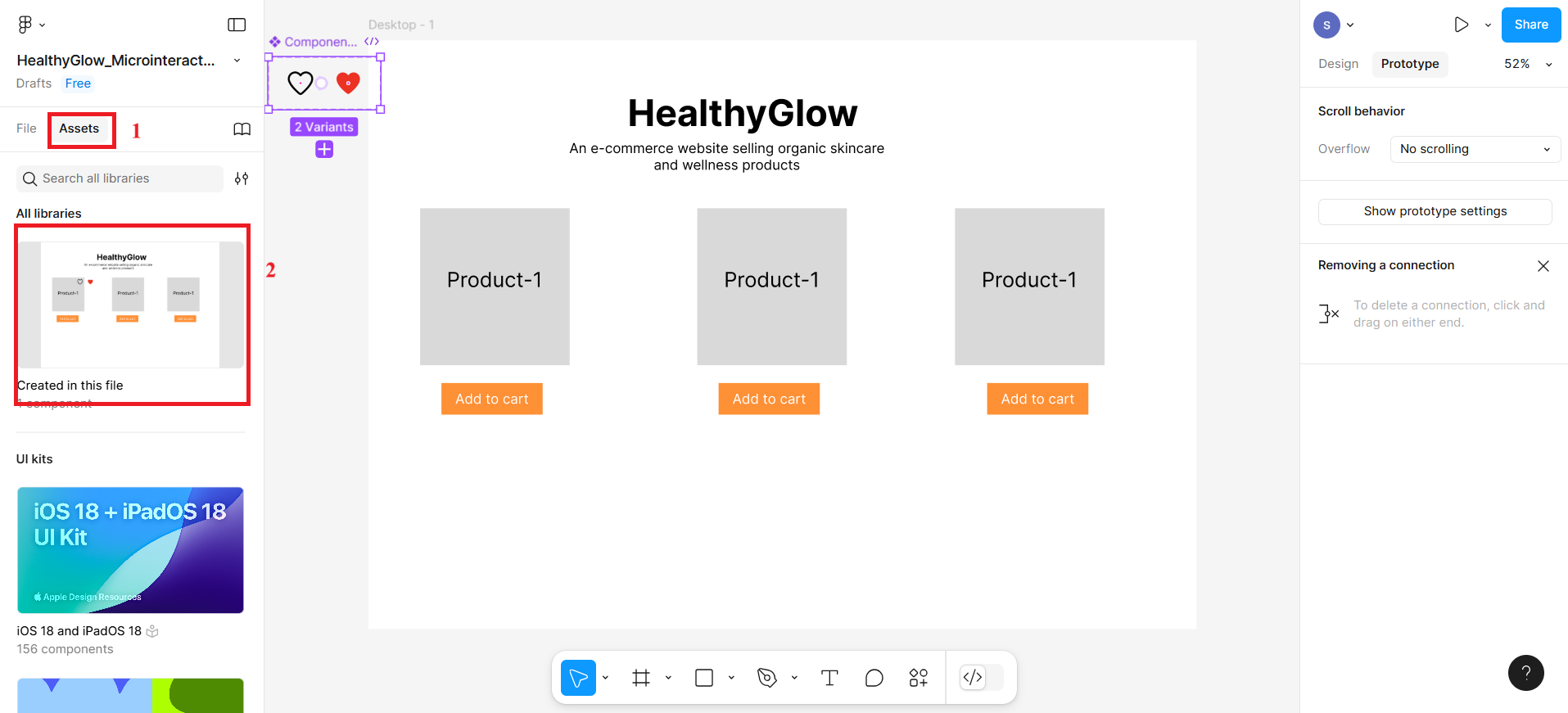Open the Actions components tool
The width and height of the screenshot is (1568, 713).
point(918,678)
